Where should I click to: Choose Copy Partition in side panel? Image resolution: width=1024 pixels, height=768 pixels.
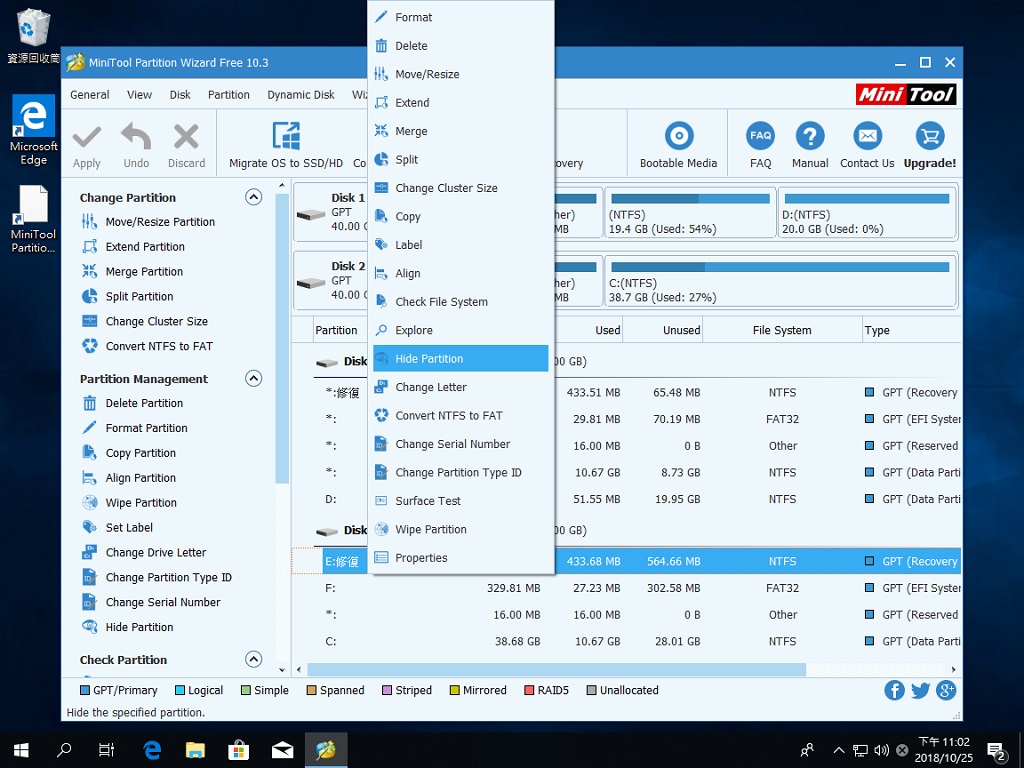point(129,453)
